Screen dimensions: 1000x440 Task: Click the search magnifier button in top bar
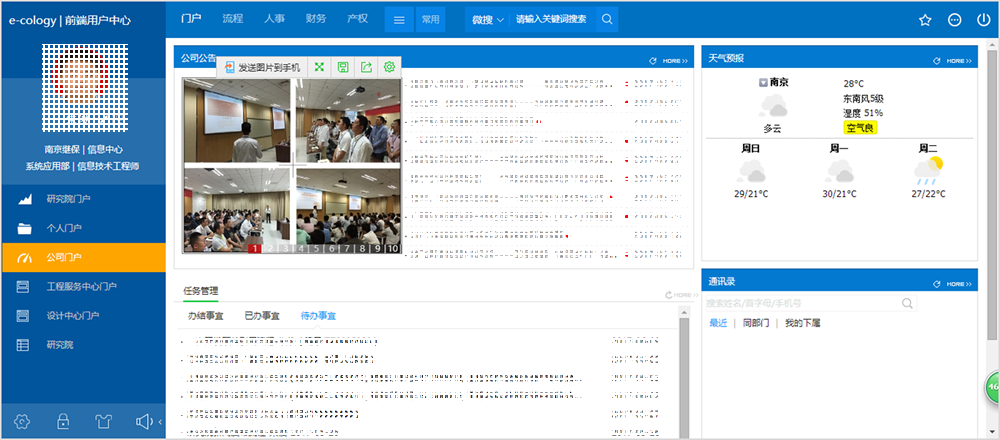[x=607, y=20]
